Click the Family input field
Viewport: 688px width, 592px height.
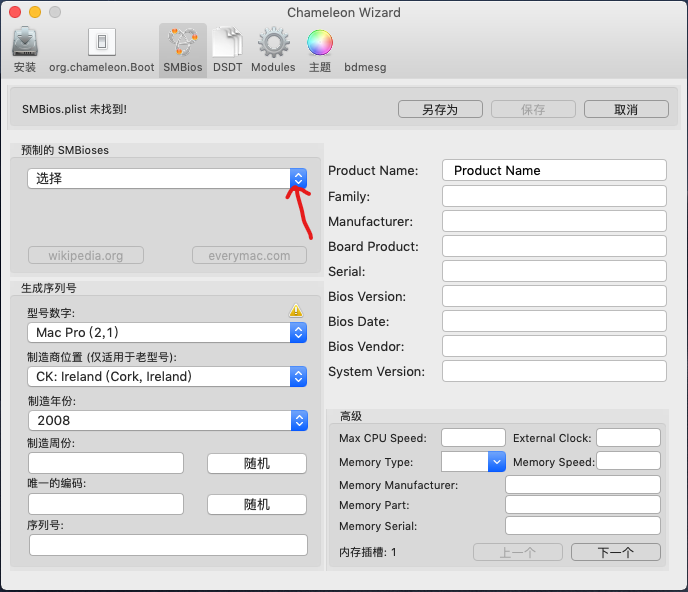click(554, 196)
